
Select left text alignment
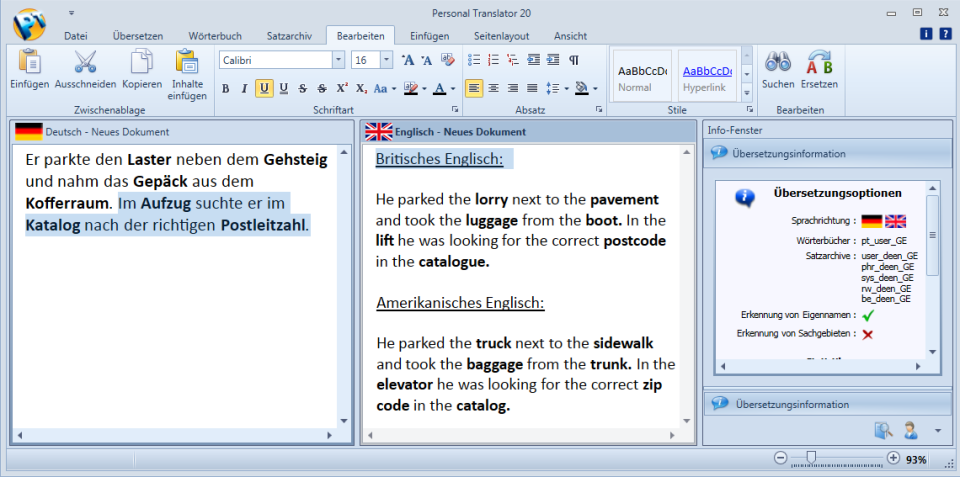[x=473, y=89]
